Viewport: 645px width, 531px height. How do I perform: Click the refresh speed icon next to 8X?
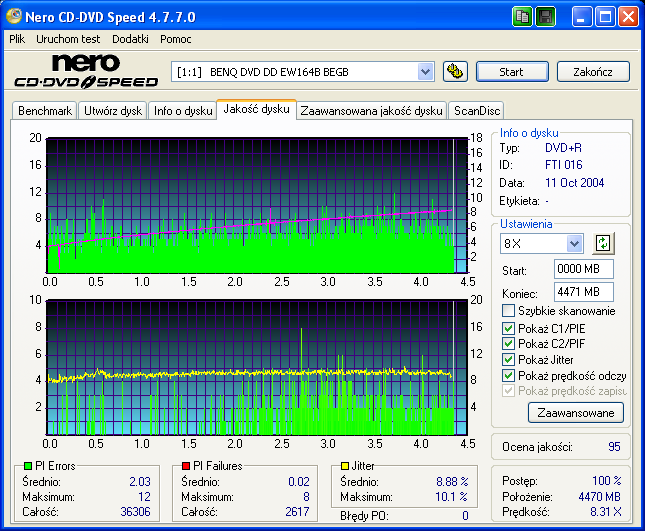[603, 243]
